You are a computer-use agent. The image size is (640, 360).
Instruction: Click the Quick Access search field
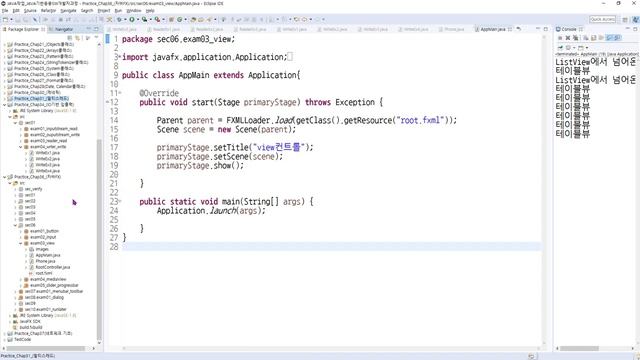coord(602,19)
